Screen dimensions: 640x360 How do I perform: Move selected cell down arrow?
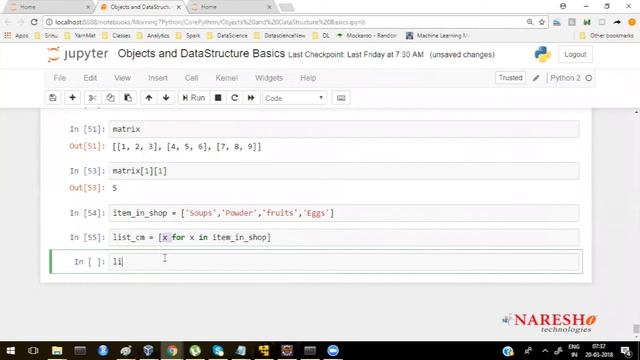click(166, 98)
